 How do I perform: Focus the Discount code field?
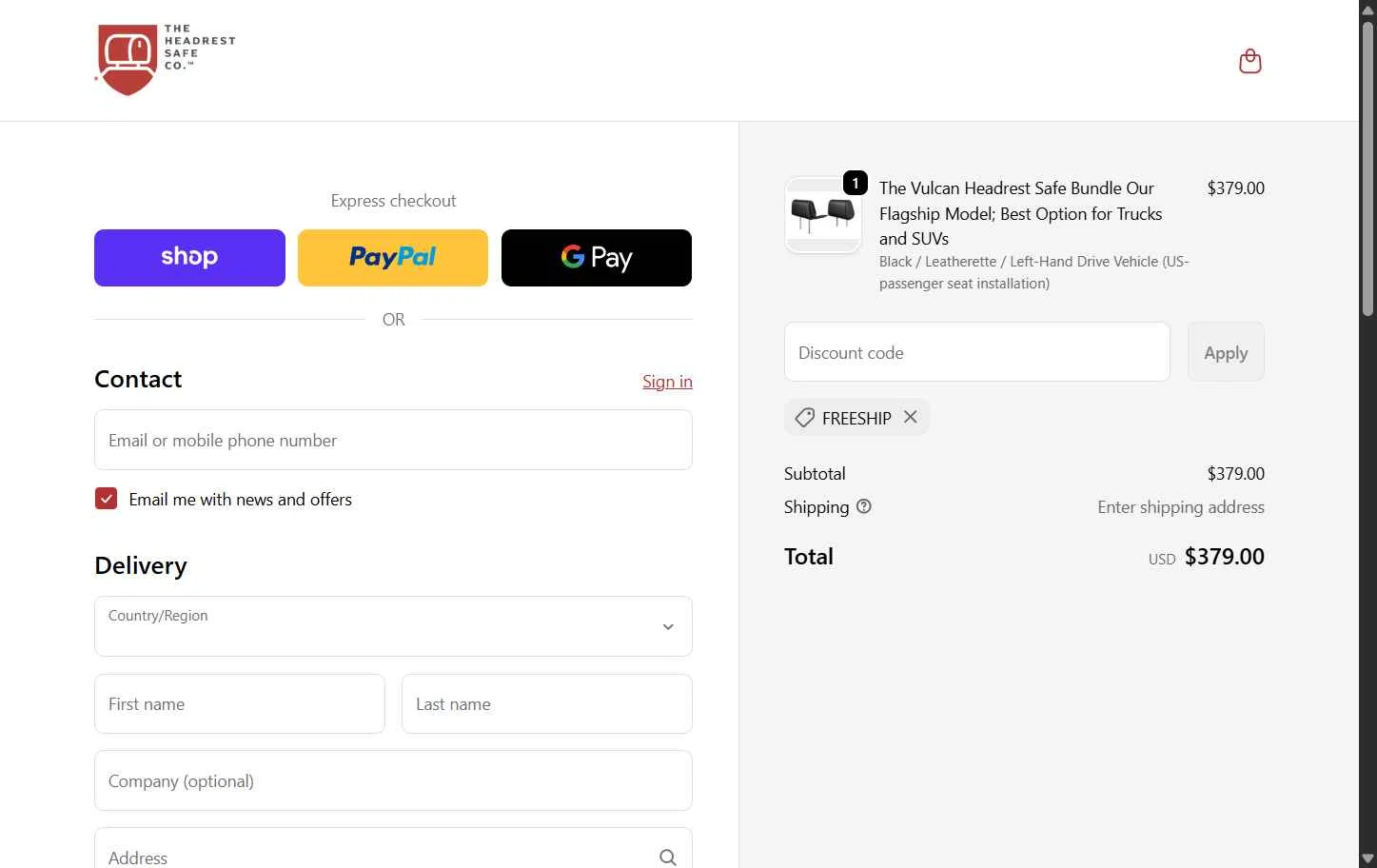click(x=977, y=352)
